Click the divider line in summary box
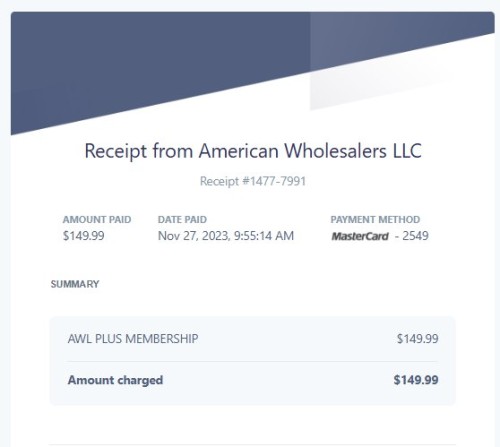Screen dimensions: 500x447 [253, 361]
